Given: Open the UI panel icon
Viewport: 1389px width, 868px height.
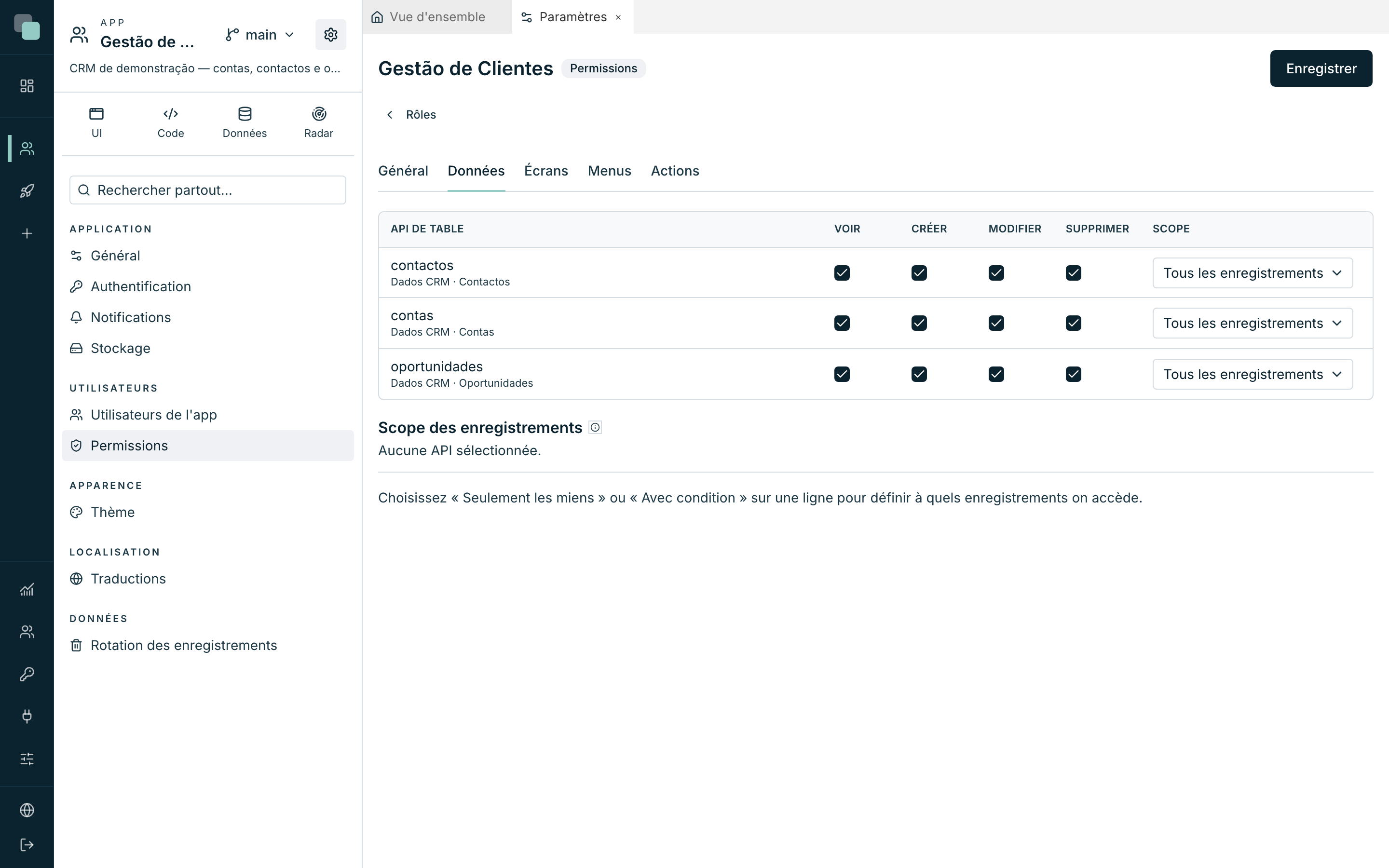Looking at the screenshot, I should [96, 122].
